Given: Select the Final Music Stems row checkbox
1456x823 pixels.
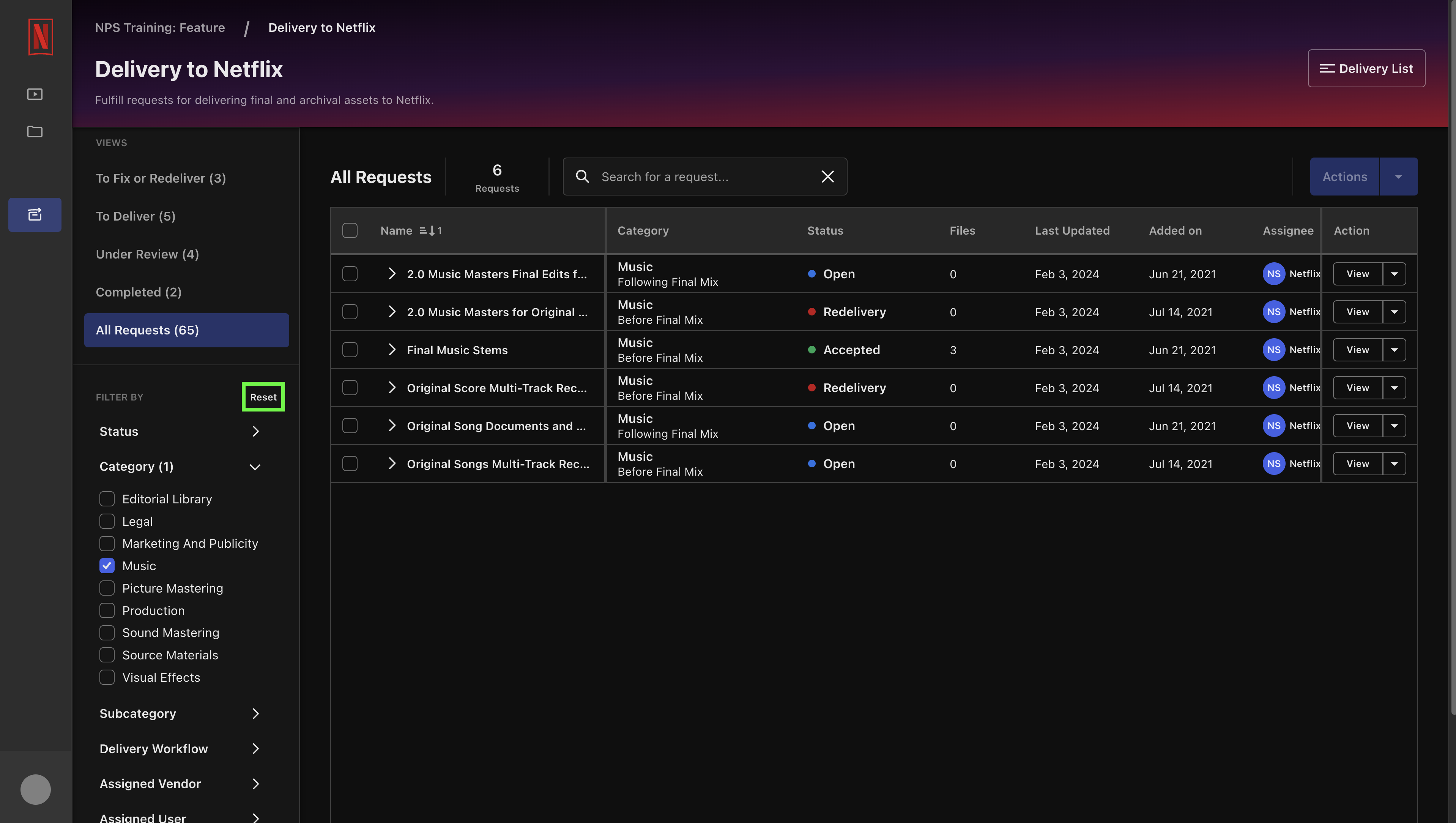Looking at the screenshot, I should [x=350, y=350].
